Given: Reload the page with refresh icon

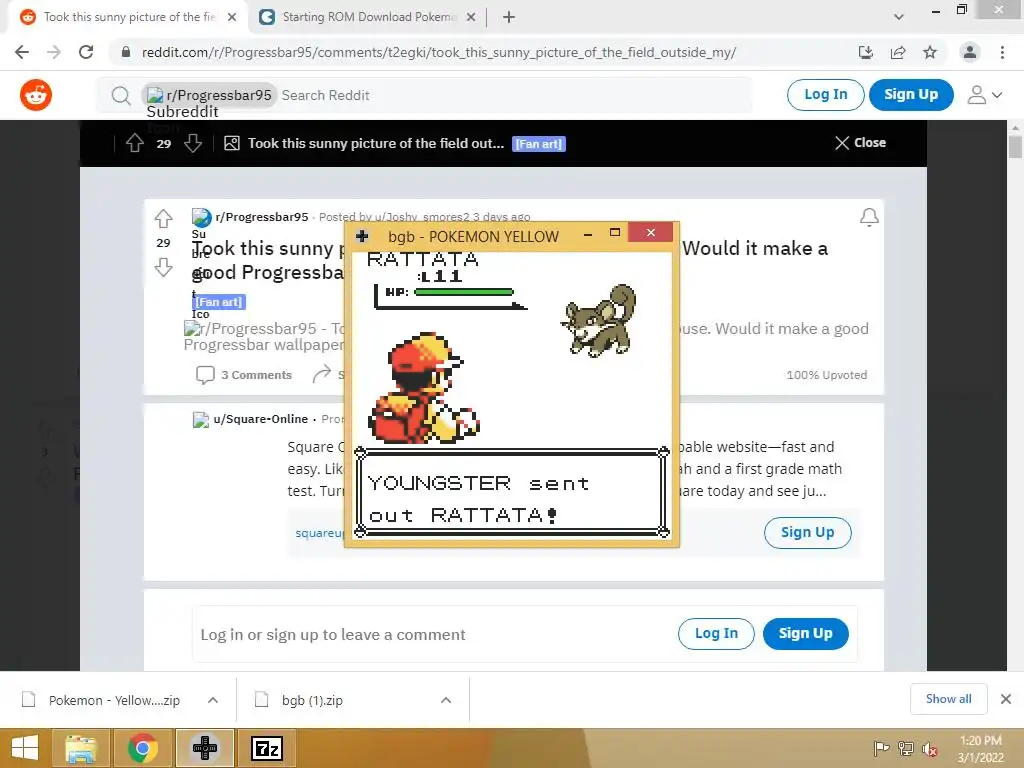Looking at the screenshot, I should coord(86,52).
